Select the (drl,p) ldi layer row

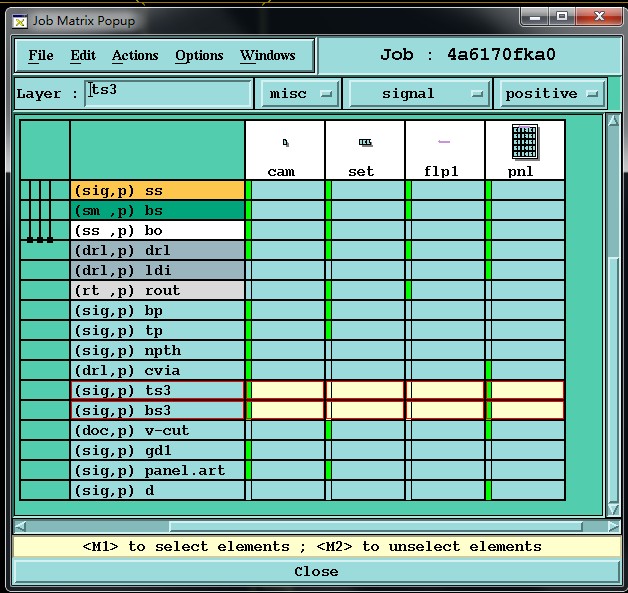pyautogui.click(x=157, y=270)
